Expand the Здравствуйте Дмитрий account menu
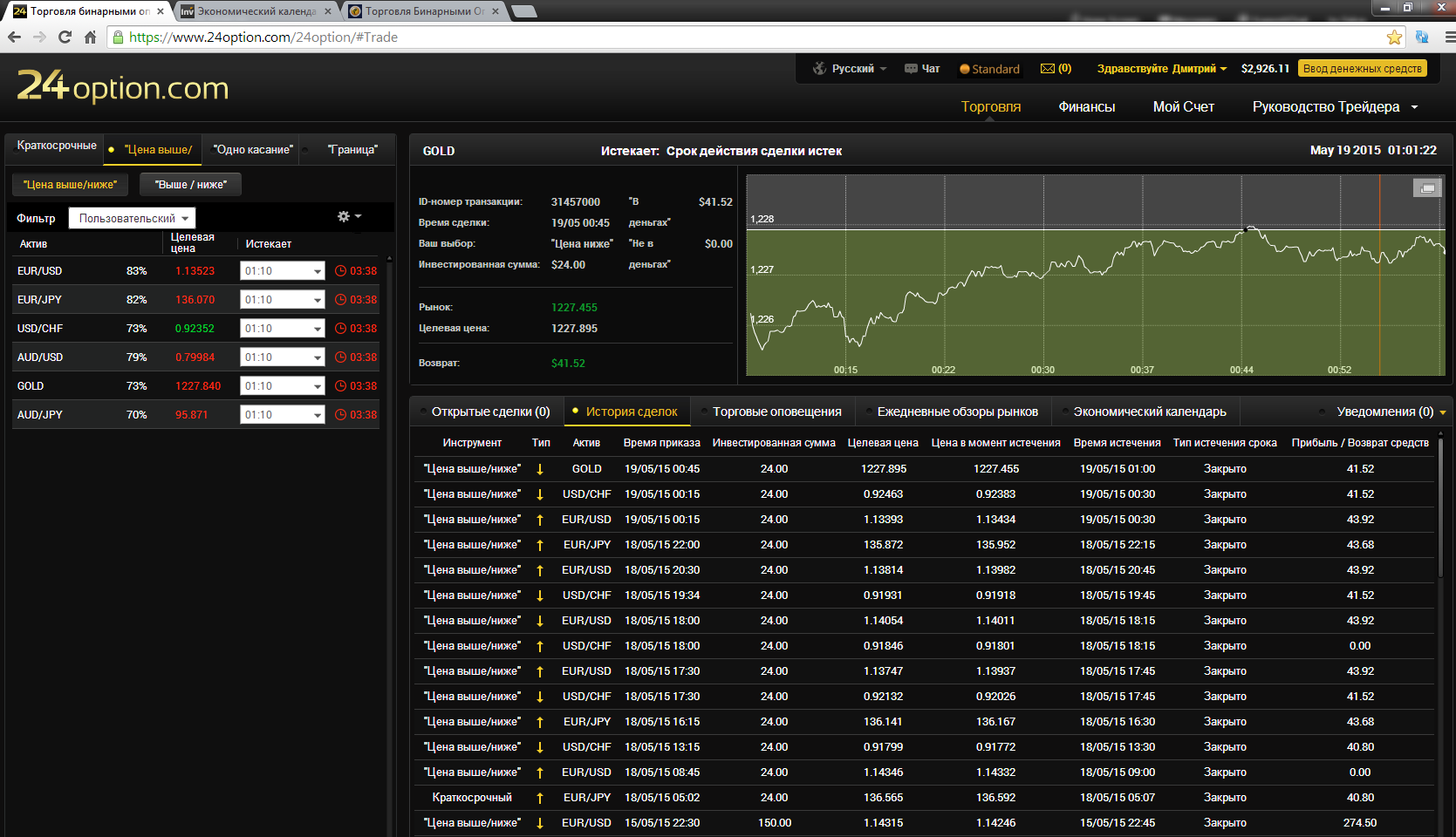The height and width of the screenshot is (837, 1456). coord(1161,69)
